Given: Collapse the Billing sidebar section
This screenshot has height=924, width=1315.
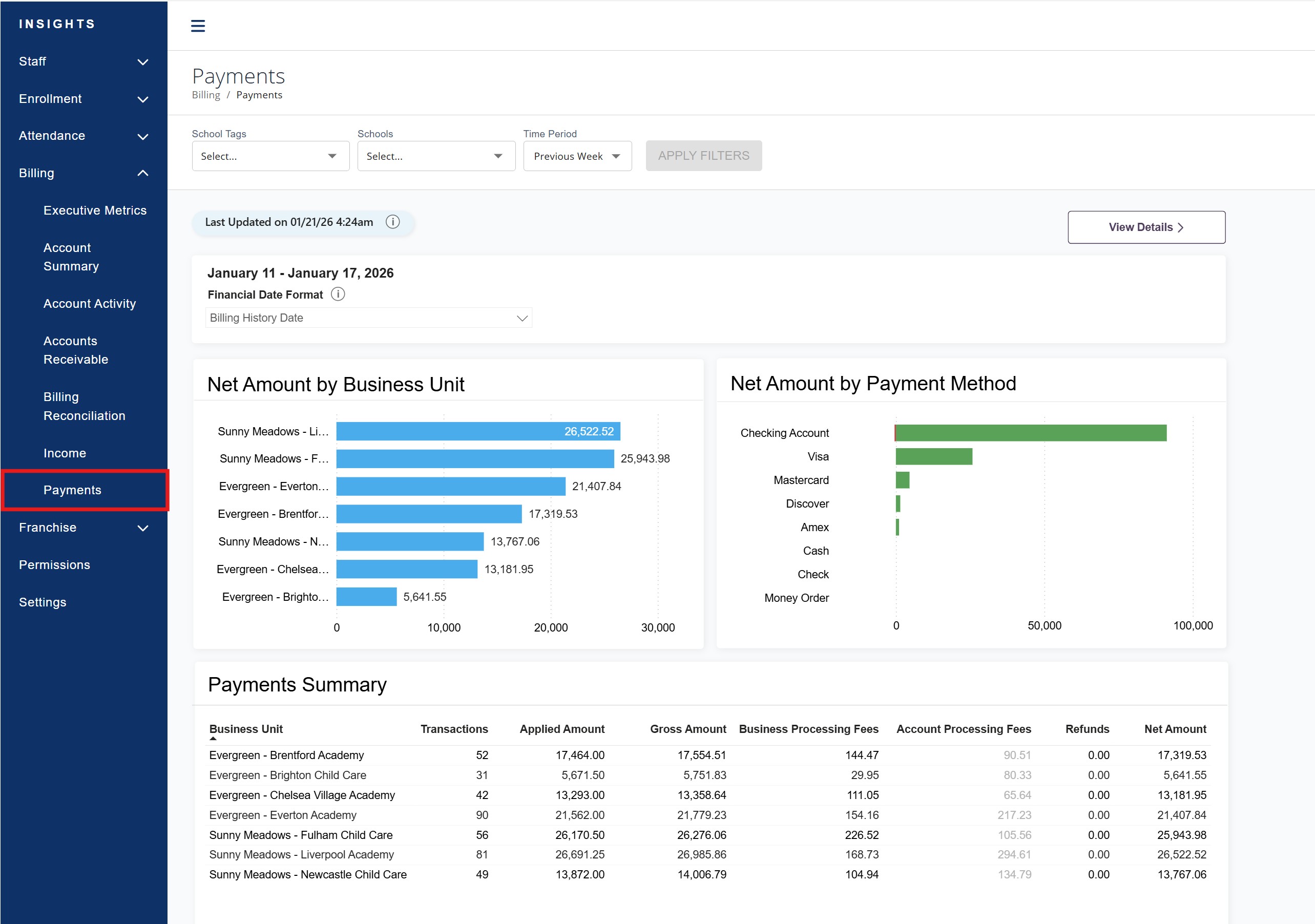Looking at the screenshot, I should [x=142, y=173].
